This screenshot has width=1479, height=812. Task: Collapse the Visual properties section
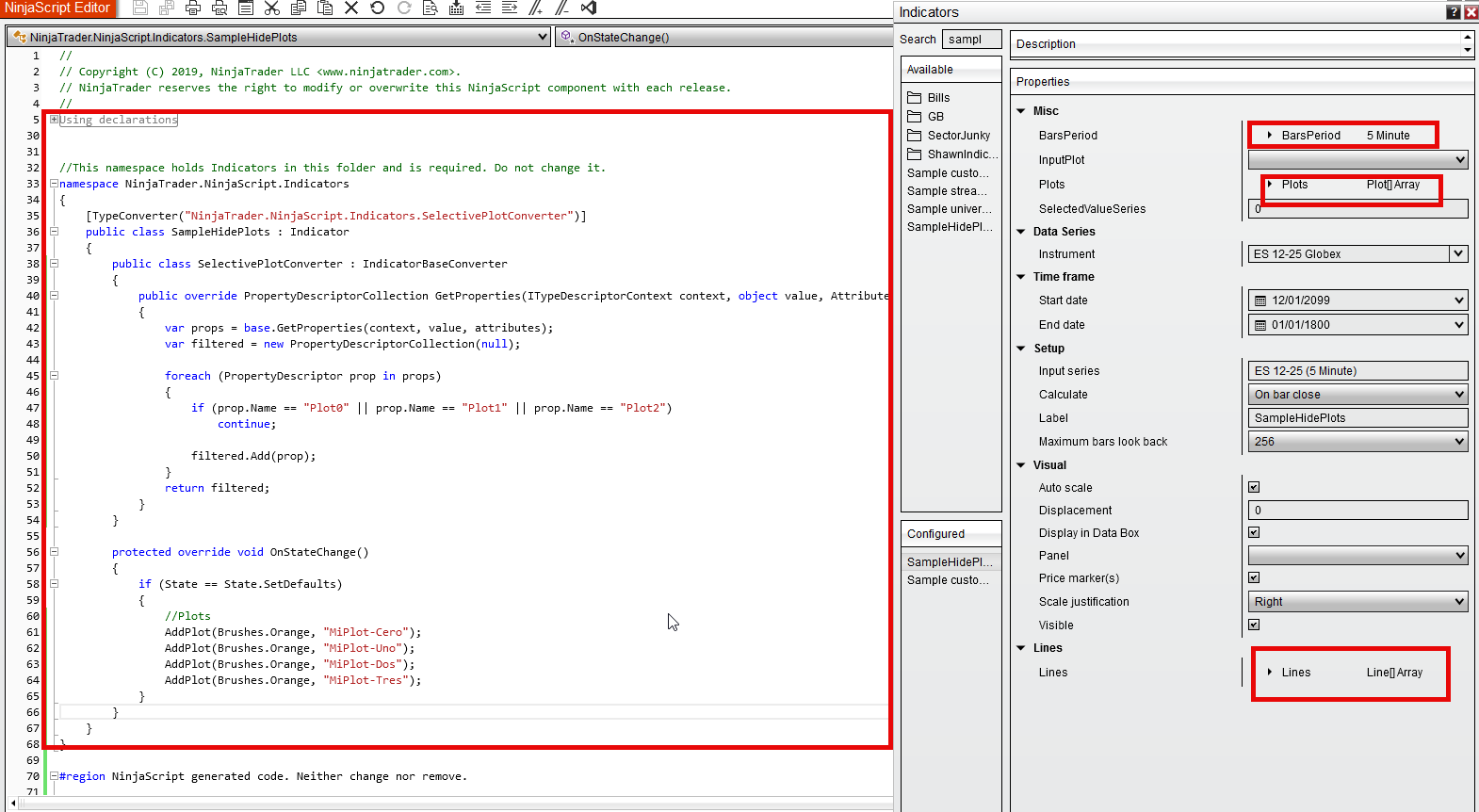(1021, 465)
